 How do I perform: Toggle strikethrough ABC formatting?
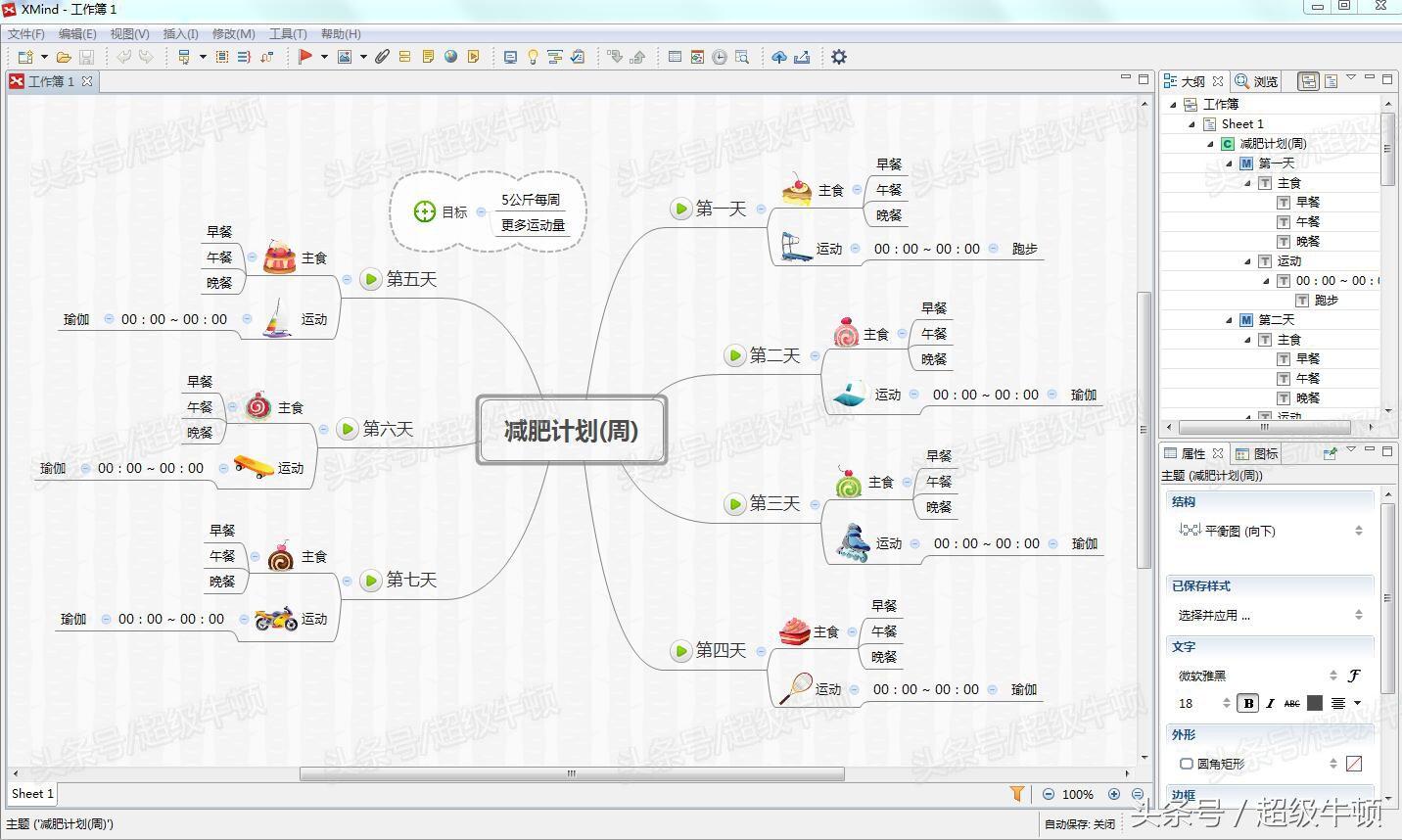[x=1291, y=703]
